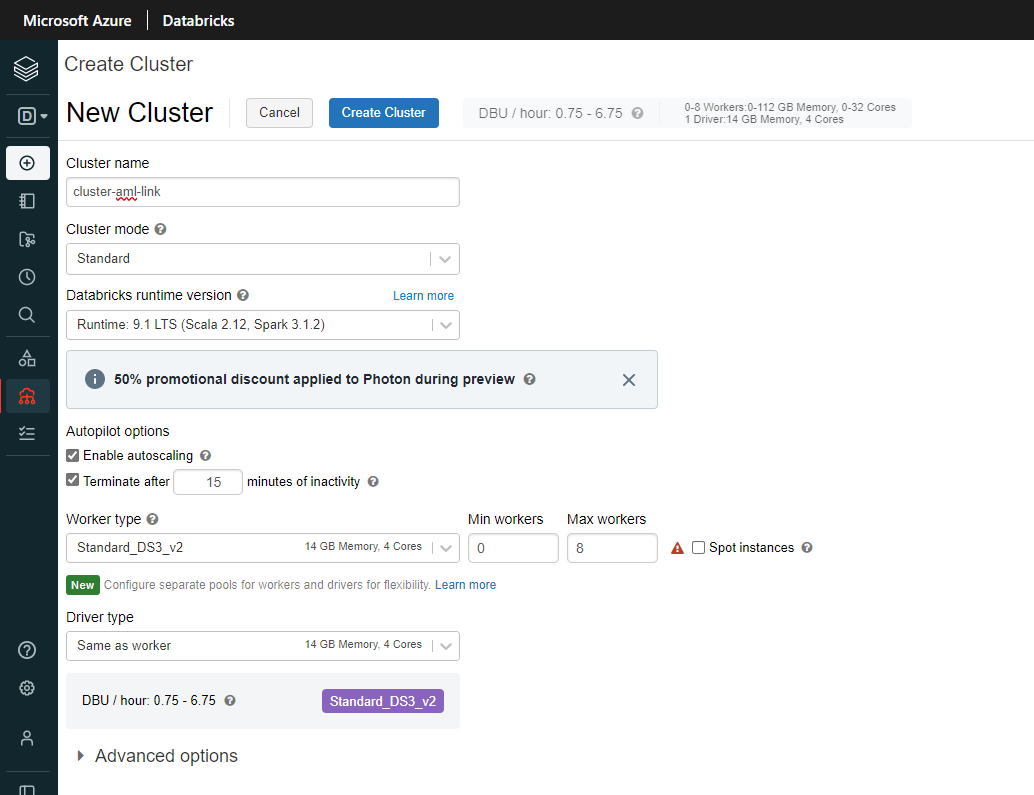The height and width of the screenshot is (795, 1034).
Task: Click the Cluster name input field
Action: tap(262, 192)
